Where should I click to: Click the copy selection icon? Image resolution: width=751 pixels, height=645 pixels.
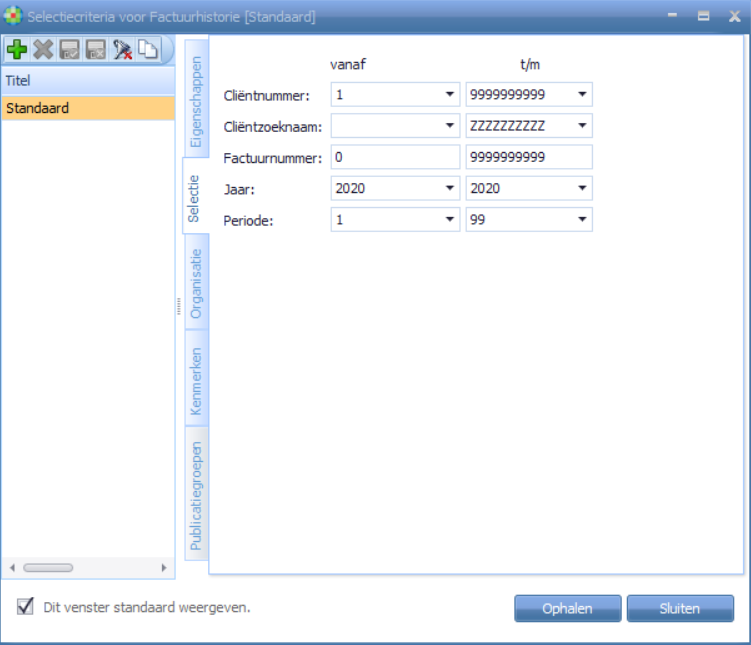tap(147, 50)
